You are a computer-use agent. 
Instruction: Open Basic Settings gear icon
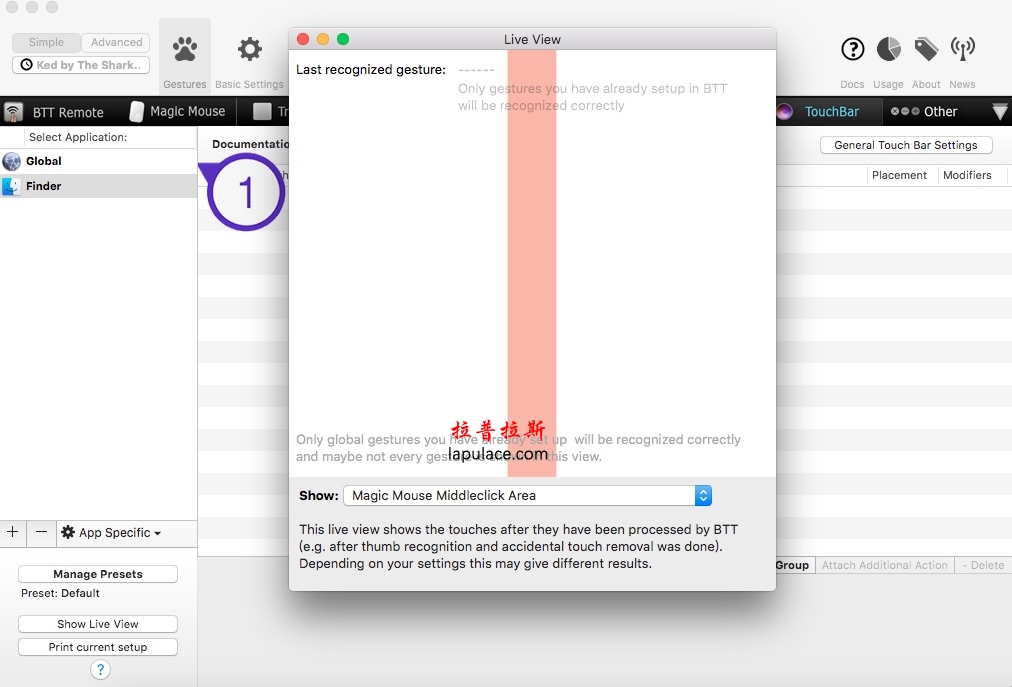tap(250, 49)
